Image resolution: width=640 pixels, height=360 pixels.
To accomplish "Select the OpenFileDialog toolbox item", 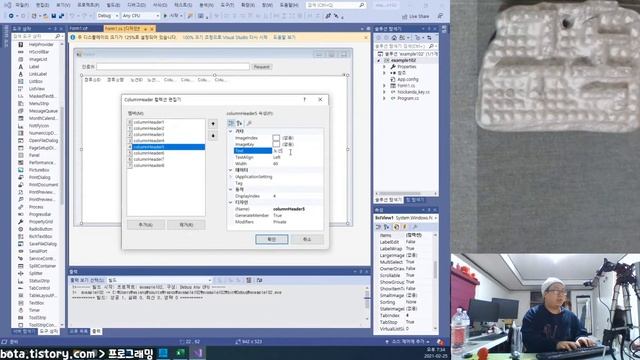I will click(43, 140).
